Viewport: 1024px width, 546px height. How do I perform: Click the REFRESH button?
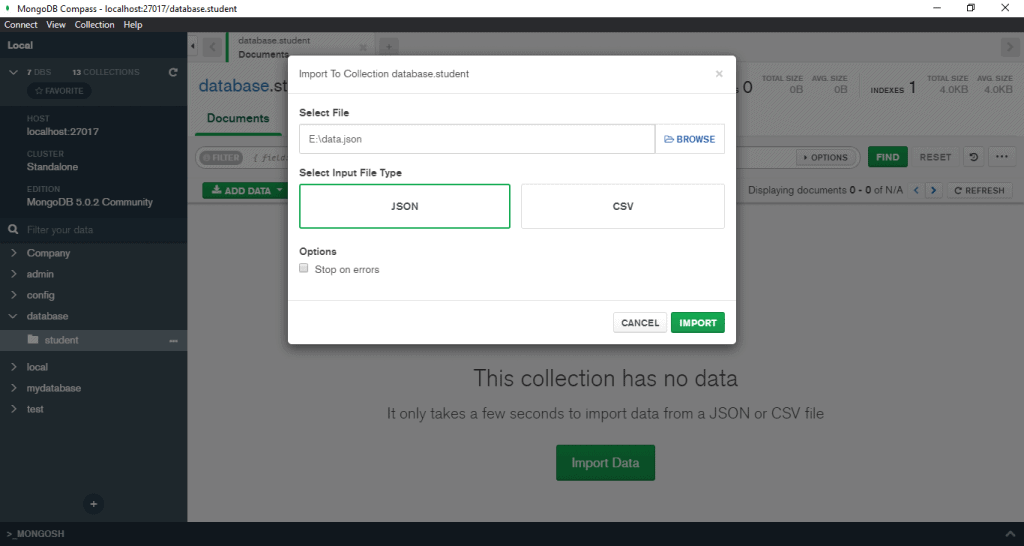click(979, 191)
